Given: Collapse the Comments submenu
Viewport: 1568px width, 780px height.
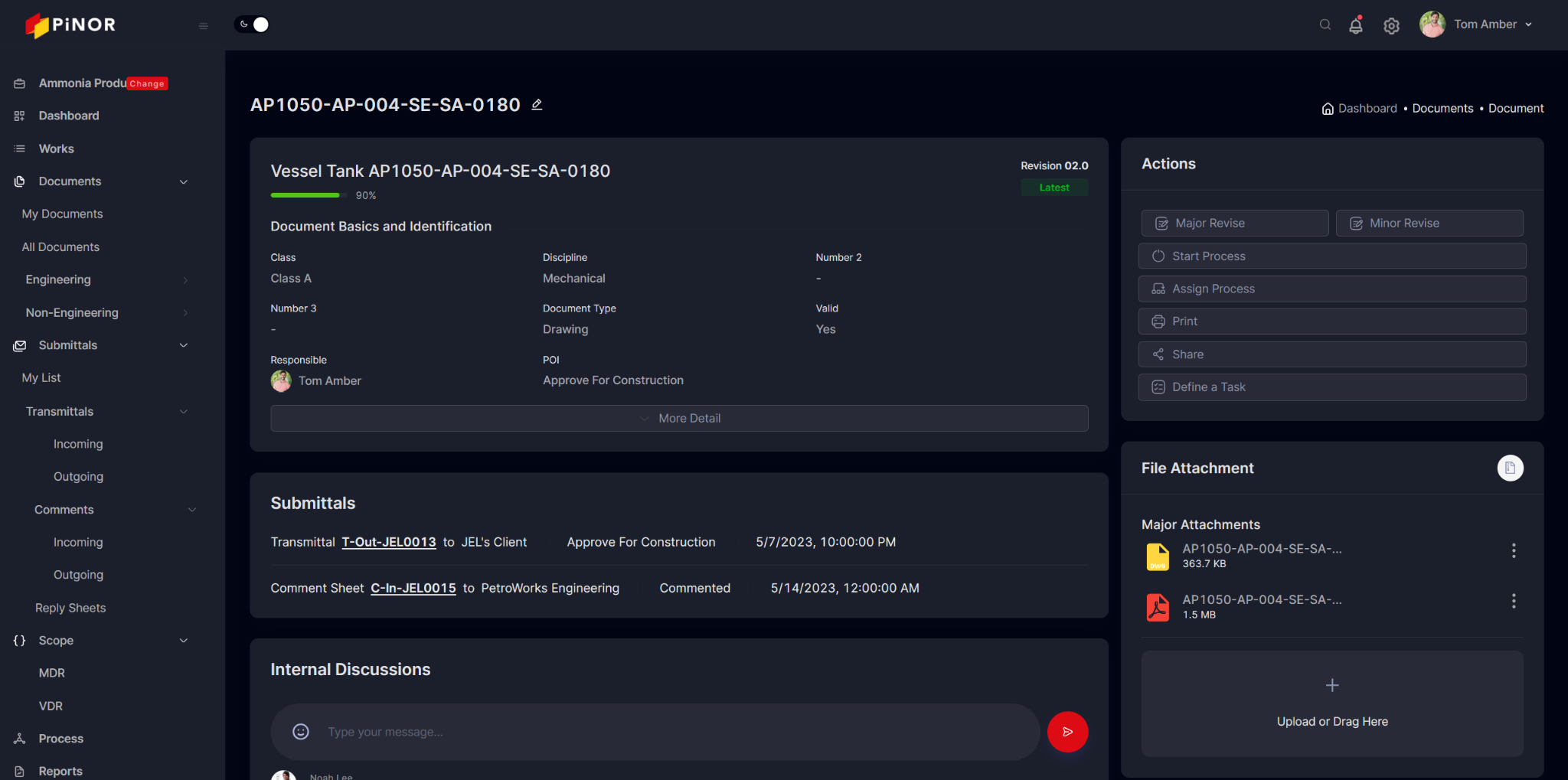Looking at the screenshot, I should click(192, 510).
